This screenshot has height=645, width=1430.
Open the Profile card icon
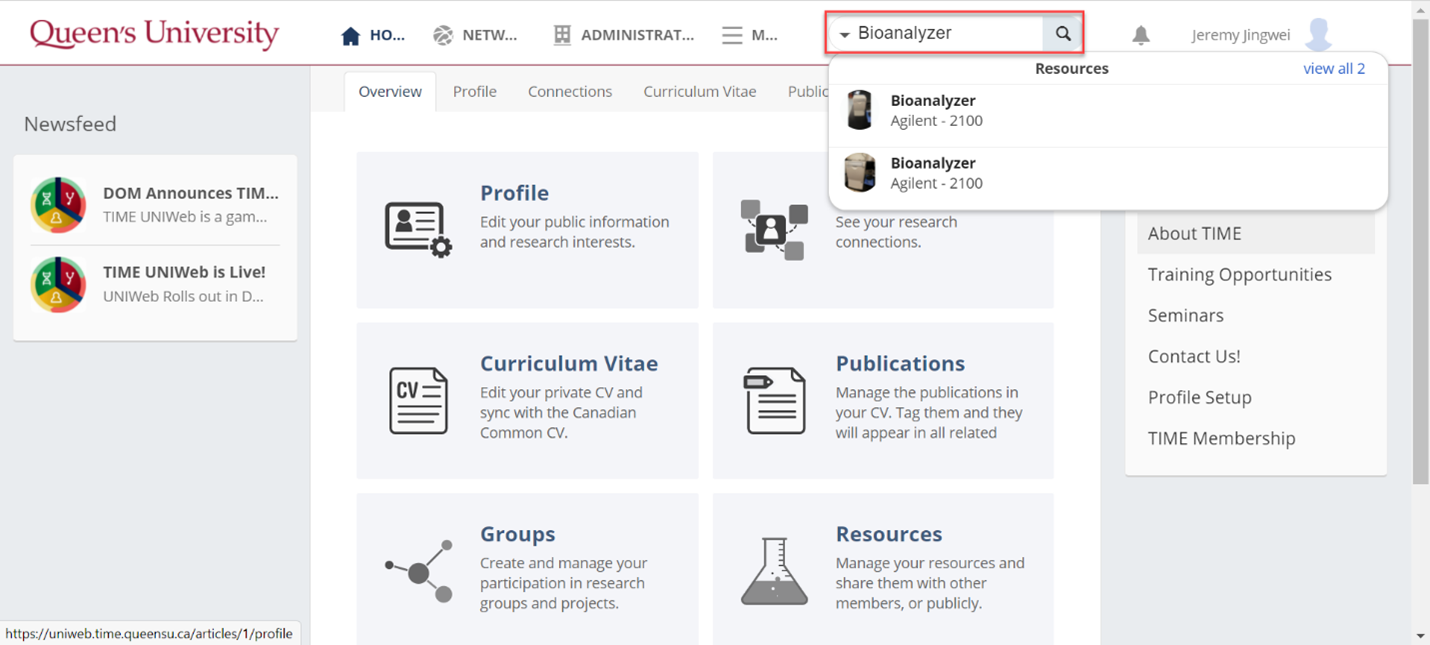point(418,229)
